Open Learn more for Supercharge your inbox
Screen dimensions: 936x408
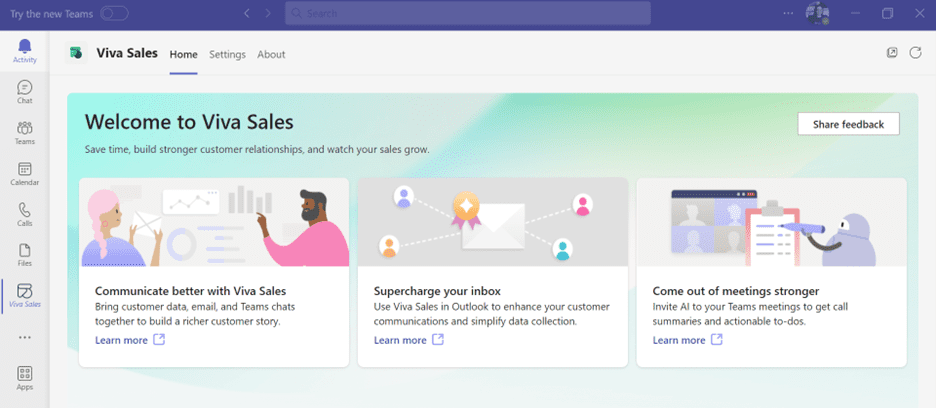coord(400,340)
